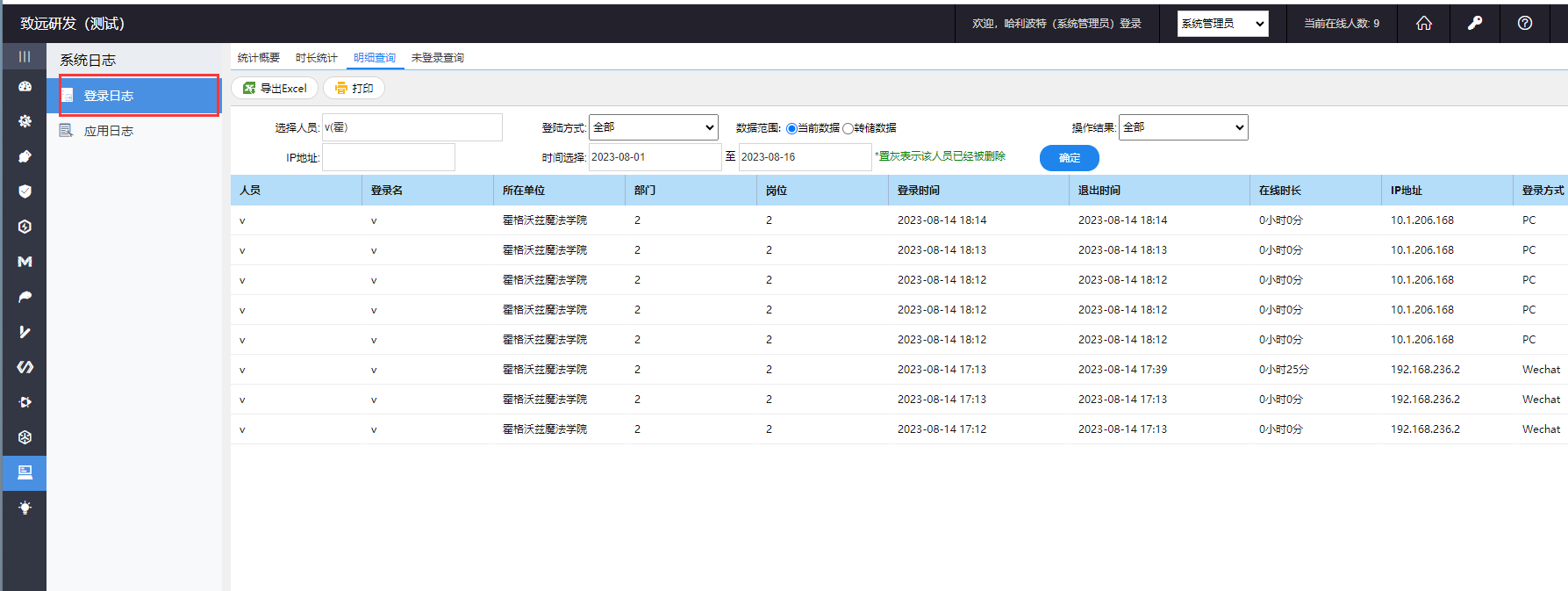This screenshot has height=591, width=1568.
Task: Open 应用日志 in the left panel
Action: 109,131
